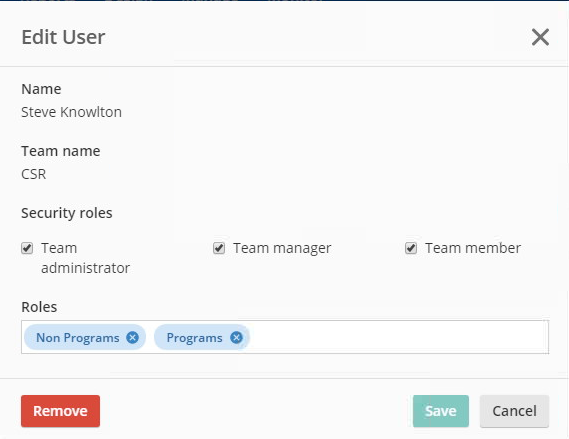Click the Edit User dialog title
Viewport: 569px width, 439px height.
tap(64, 37)
